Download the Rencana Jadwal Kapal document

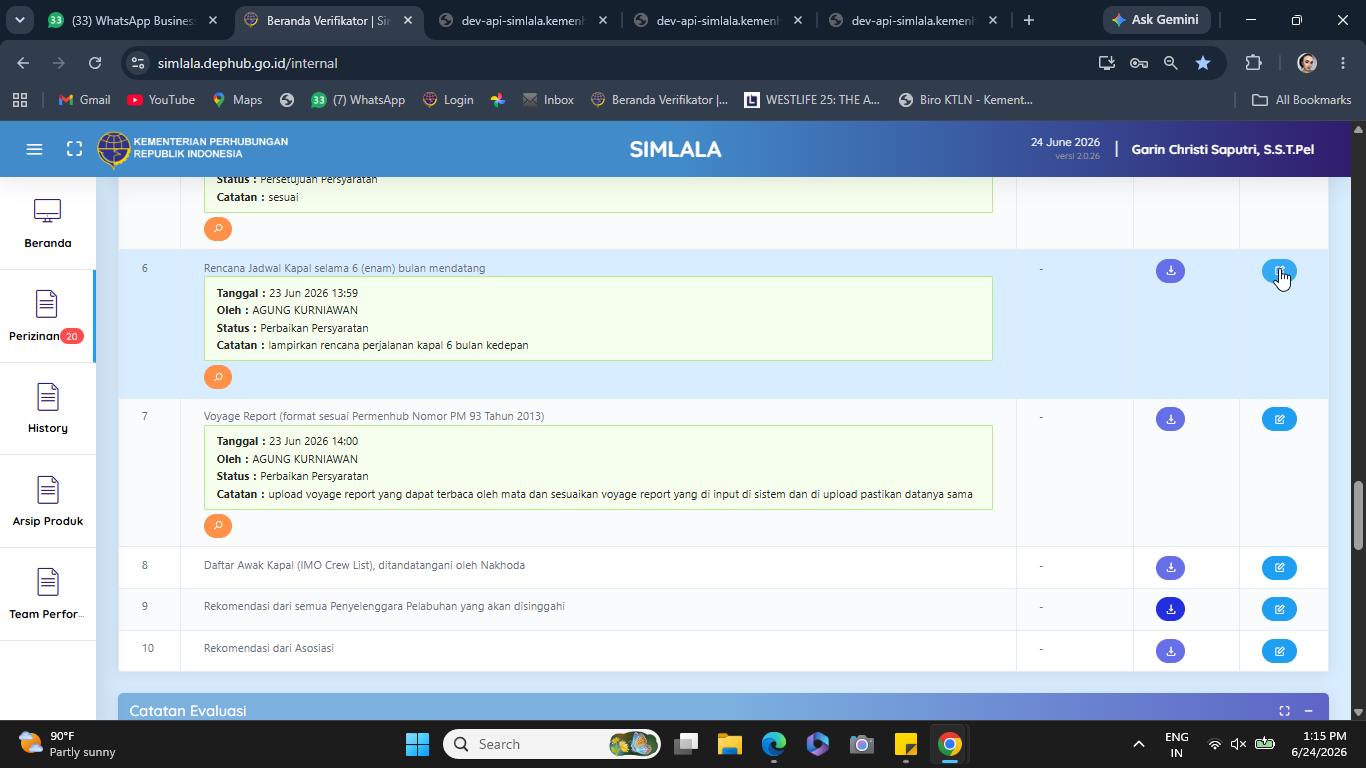click(1170, 271)
